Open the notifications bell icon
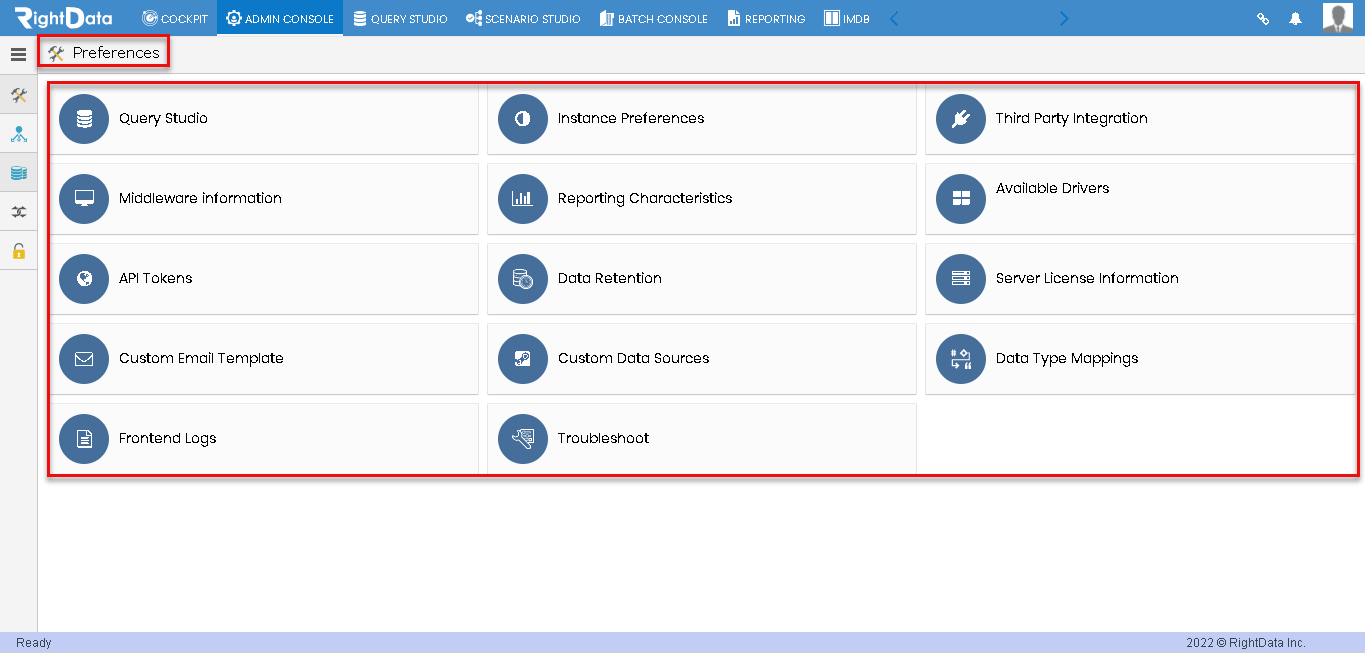This screenshot has width=1365, height=653. pyautogui.click(x=1296, y=18)
